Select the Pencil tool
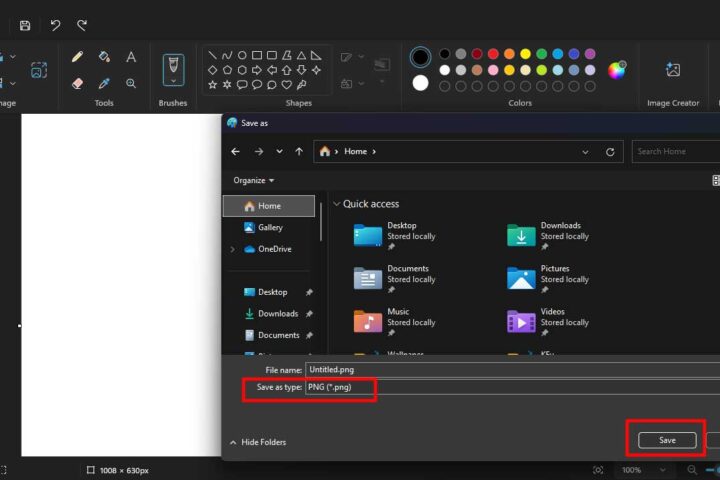Viewport: 720px width, 480px height. (x=77, y=56)
